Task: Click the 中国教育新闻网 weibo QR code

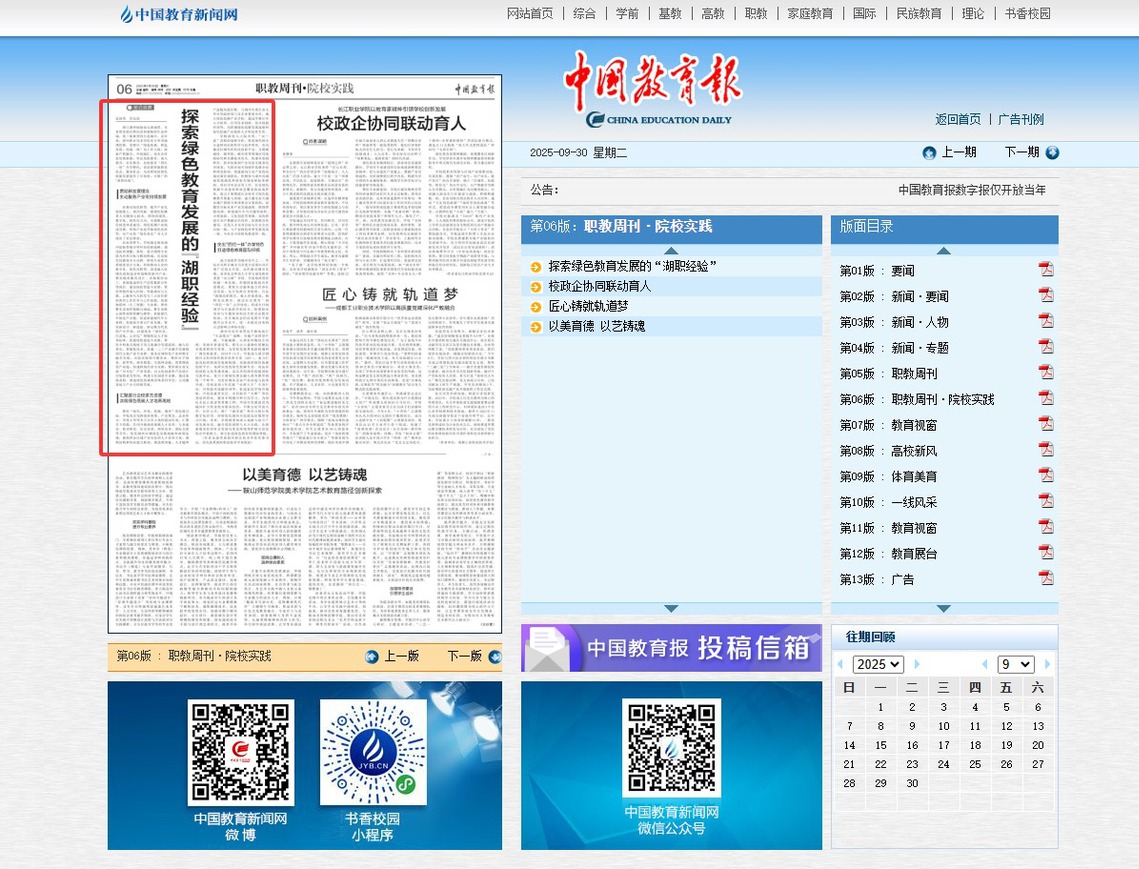Action: [241, 752]
